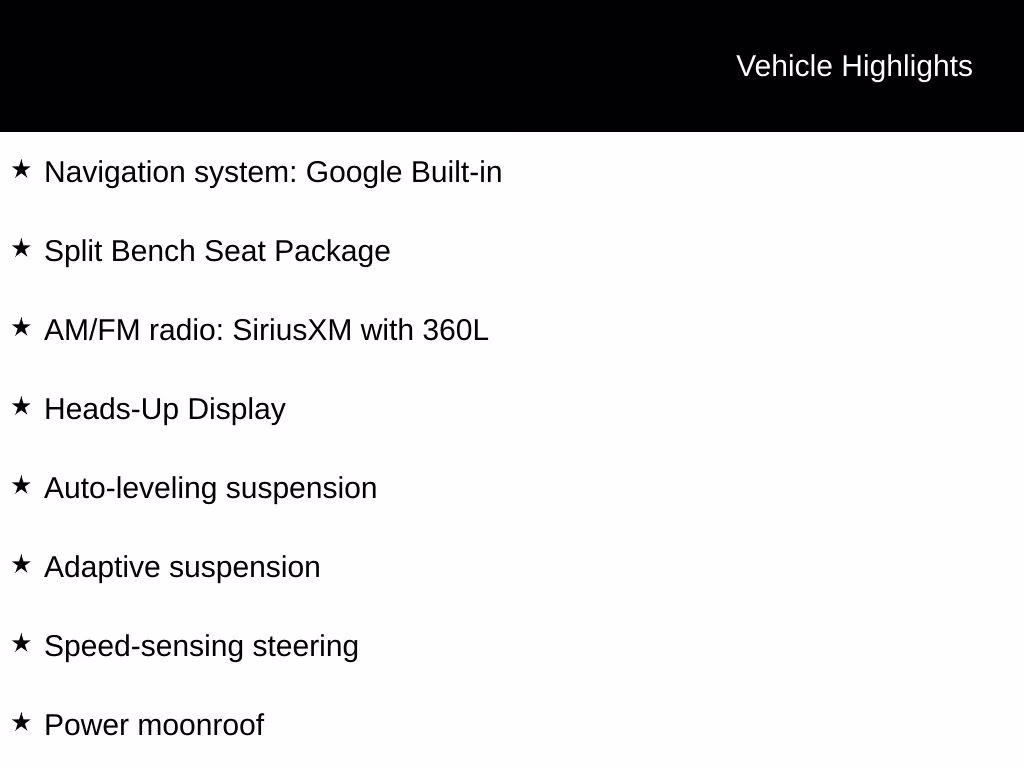
Task: Select the Speed-sensing steering entry
Action: (x=202, y=647)
